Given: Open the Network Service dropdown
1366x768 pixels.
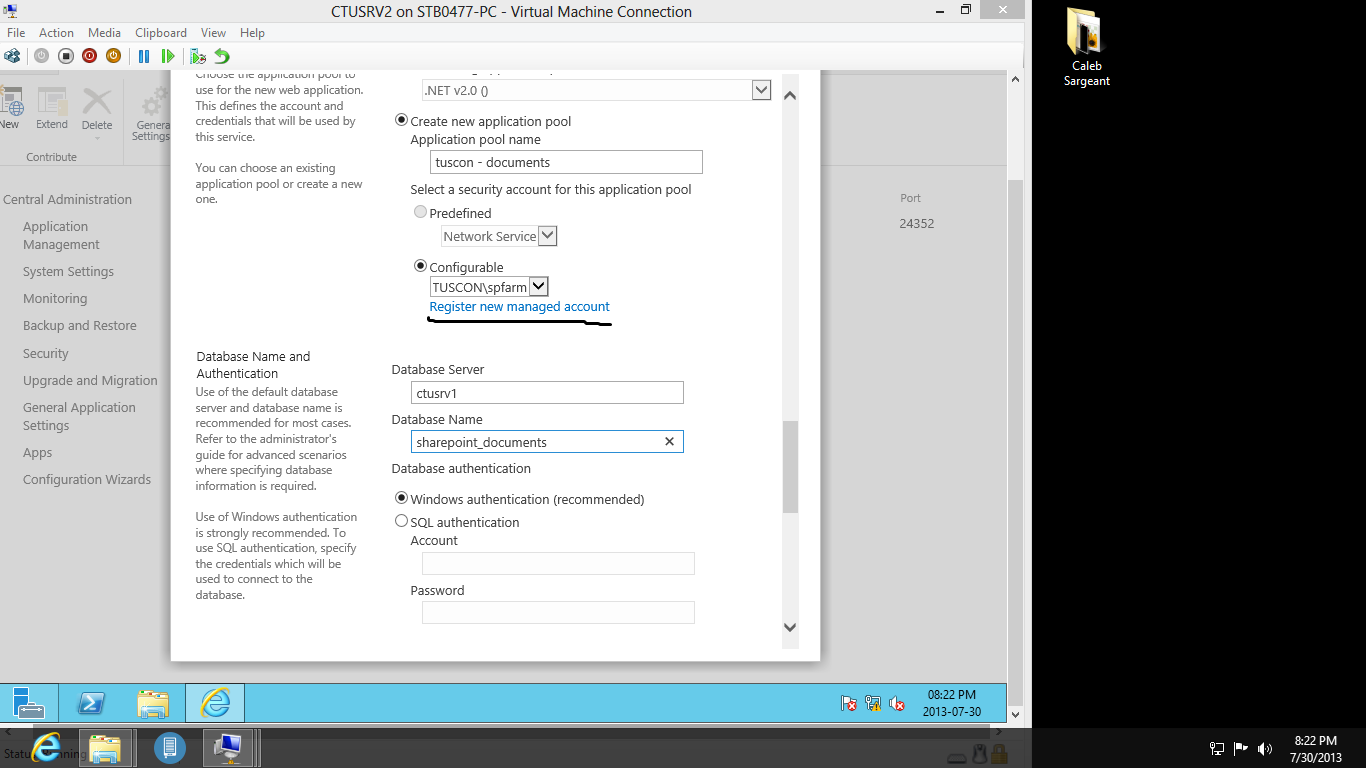Looking at the screenshot, I should coord(547,236).
